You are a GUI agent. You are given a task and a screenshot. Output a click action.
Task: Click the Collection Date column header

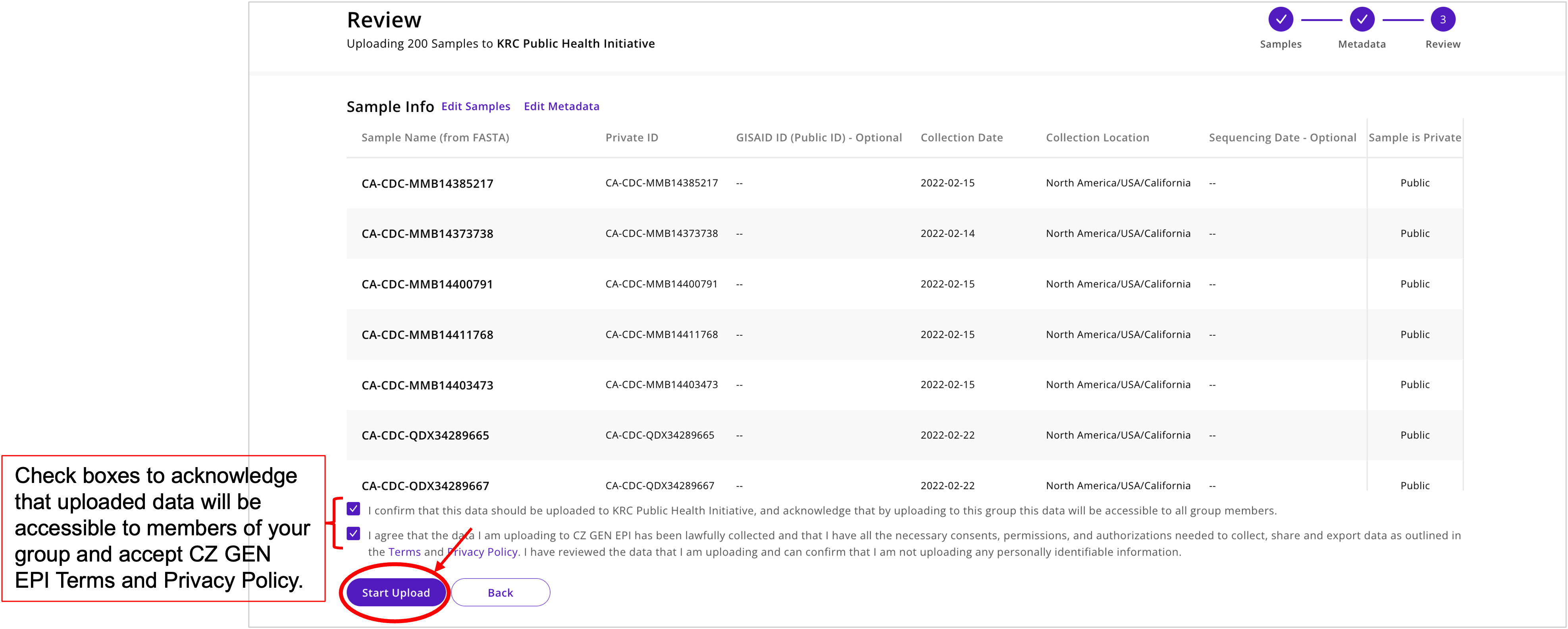pyautogui.click(x=961, y=137)
